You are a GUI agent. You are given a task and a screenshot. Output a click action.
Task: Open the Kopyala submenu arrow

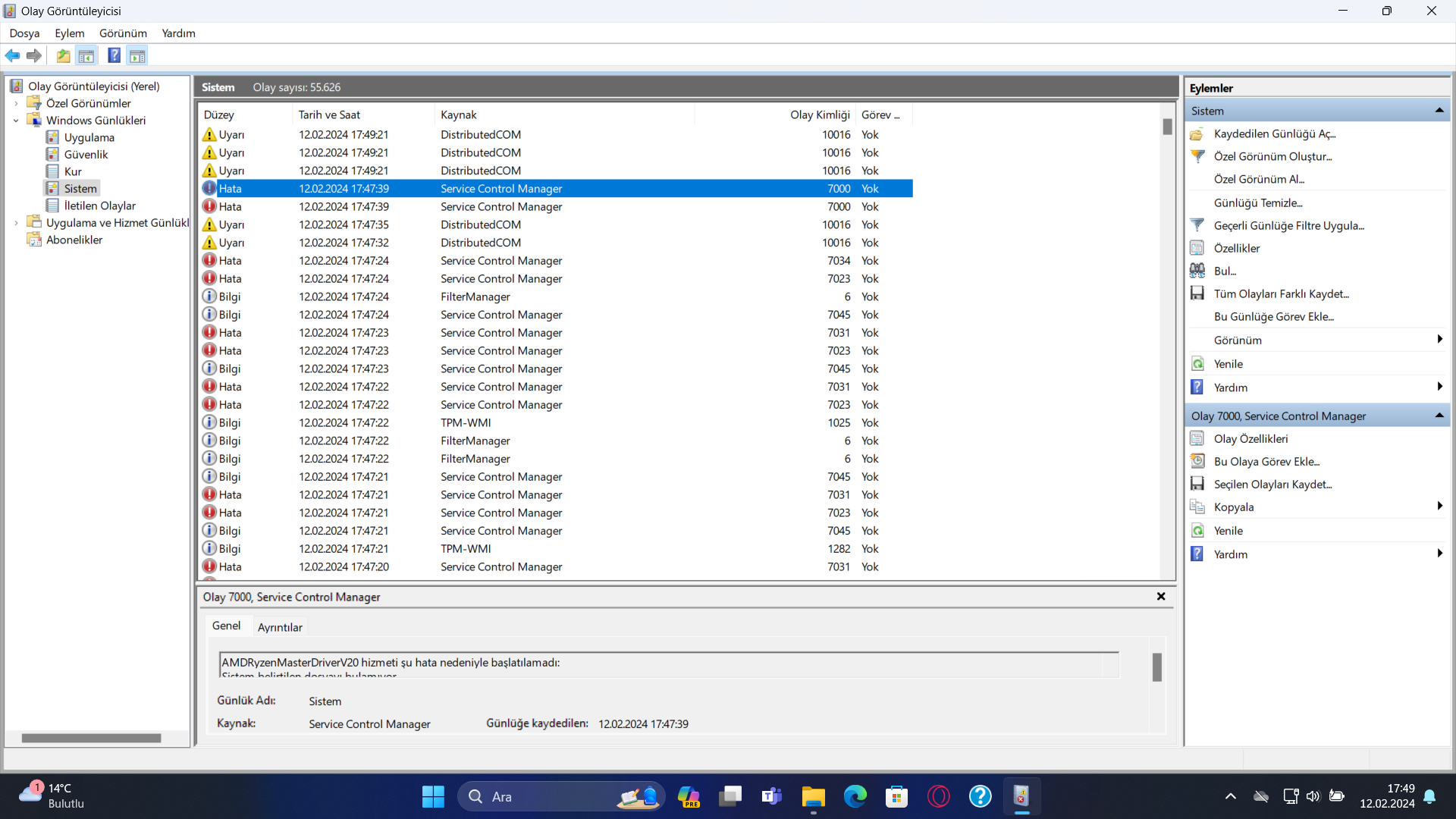(1439, 507)
